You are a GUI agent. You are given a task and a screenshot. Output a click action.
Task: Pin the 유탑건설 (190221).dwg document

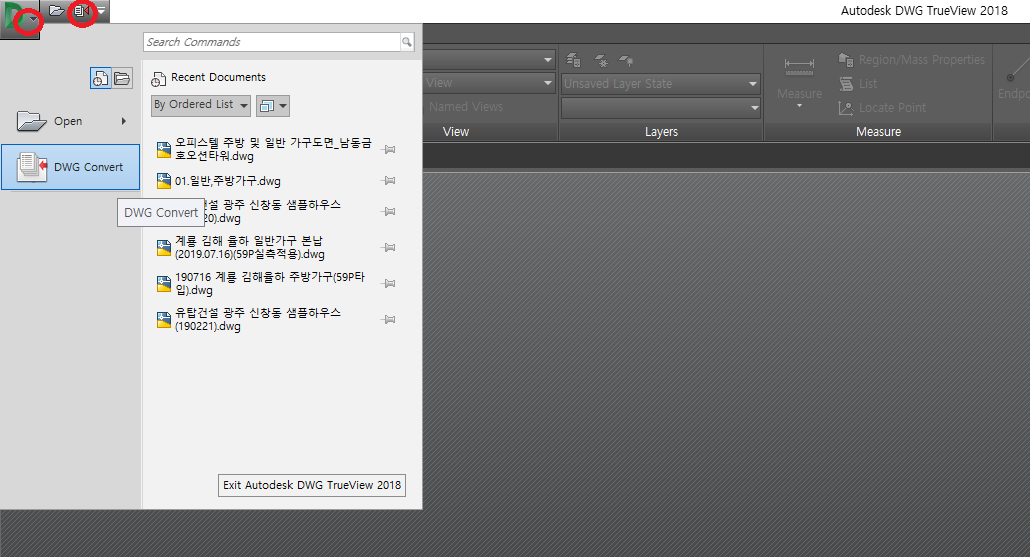[x=389, y=320]
